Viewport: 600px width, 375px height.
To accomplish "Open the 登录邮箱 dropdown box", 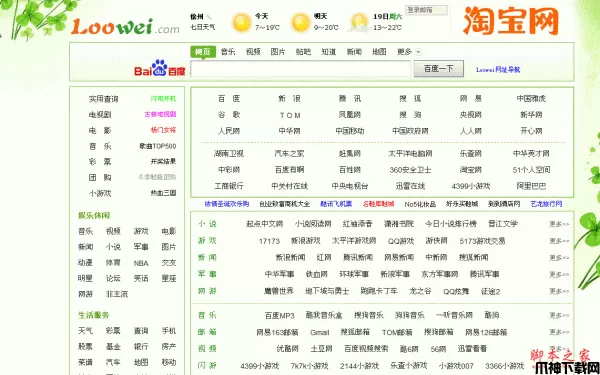I will [x=426, y=10].
